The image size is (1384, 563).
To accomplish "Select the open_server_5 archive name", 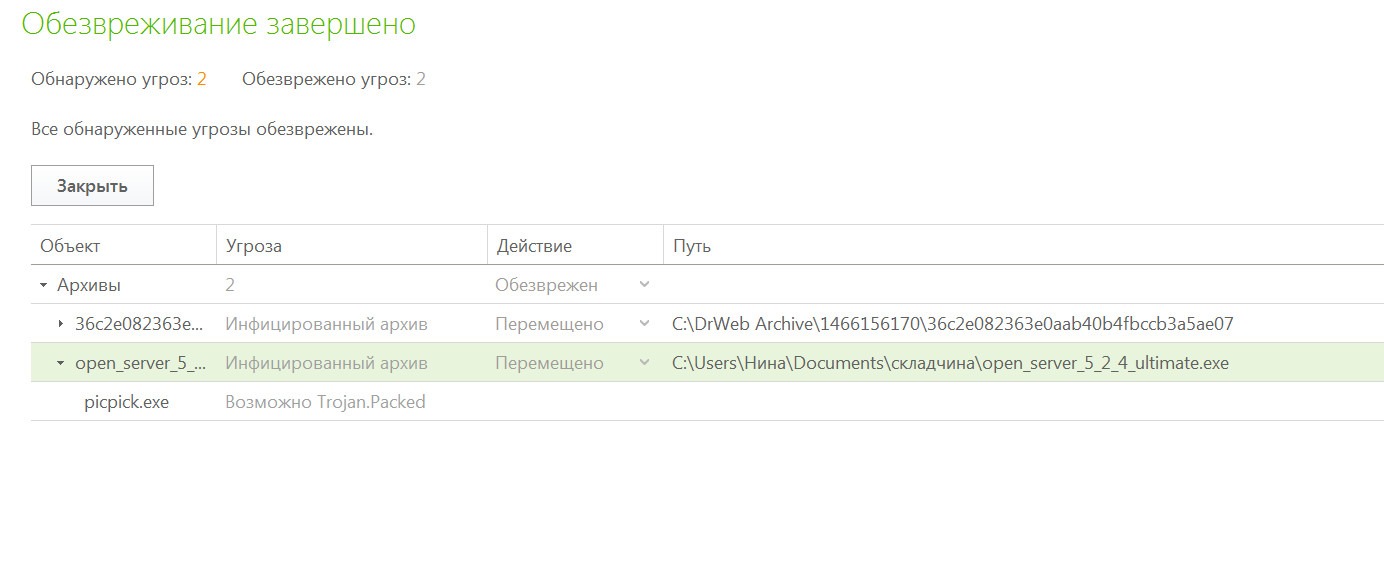I will pos(140,363).
